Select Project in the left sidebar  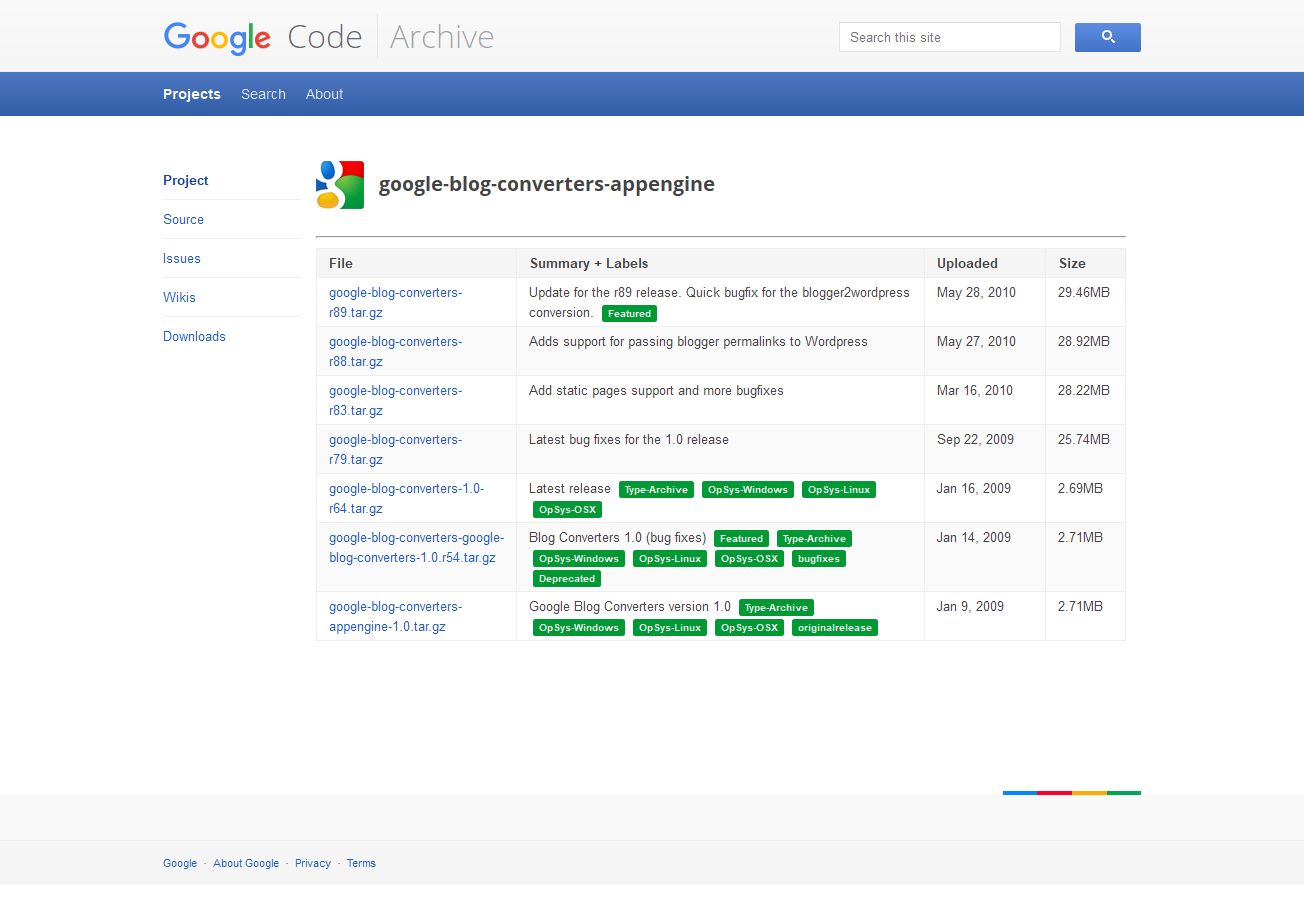(x=186, y=180)
